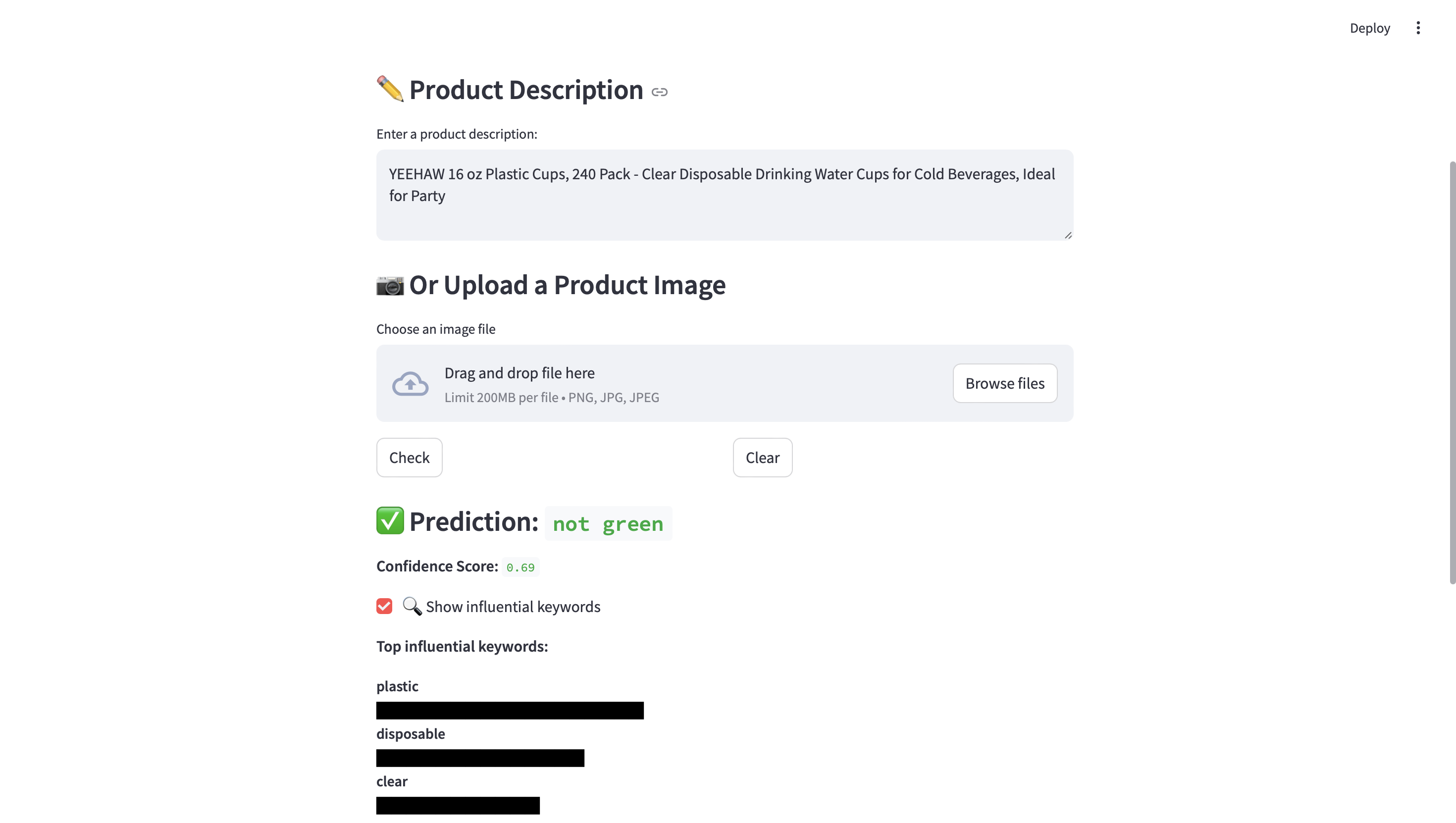
Task: Click the text area resize handle
Action: tap(1068, 235)
